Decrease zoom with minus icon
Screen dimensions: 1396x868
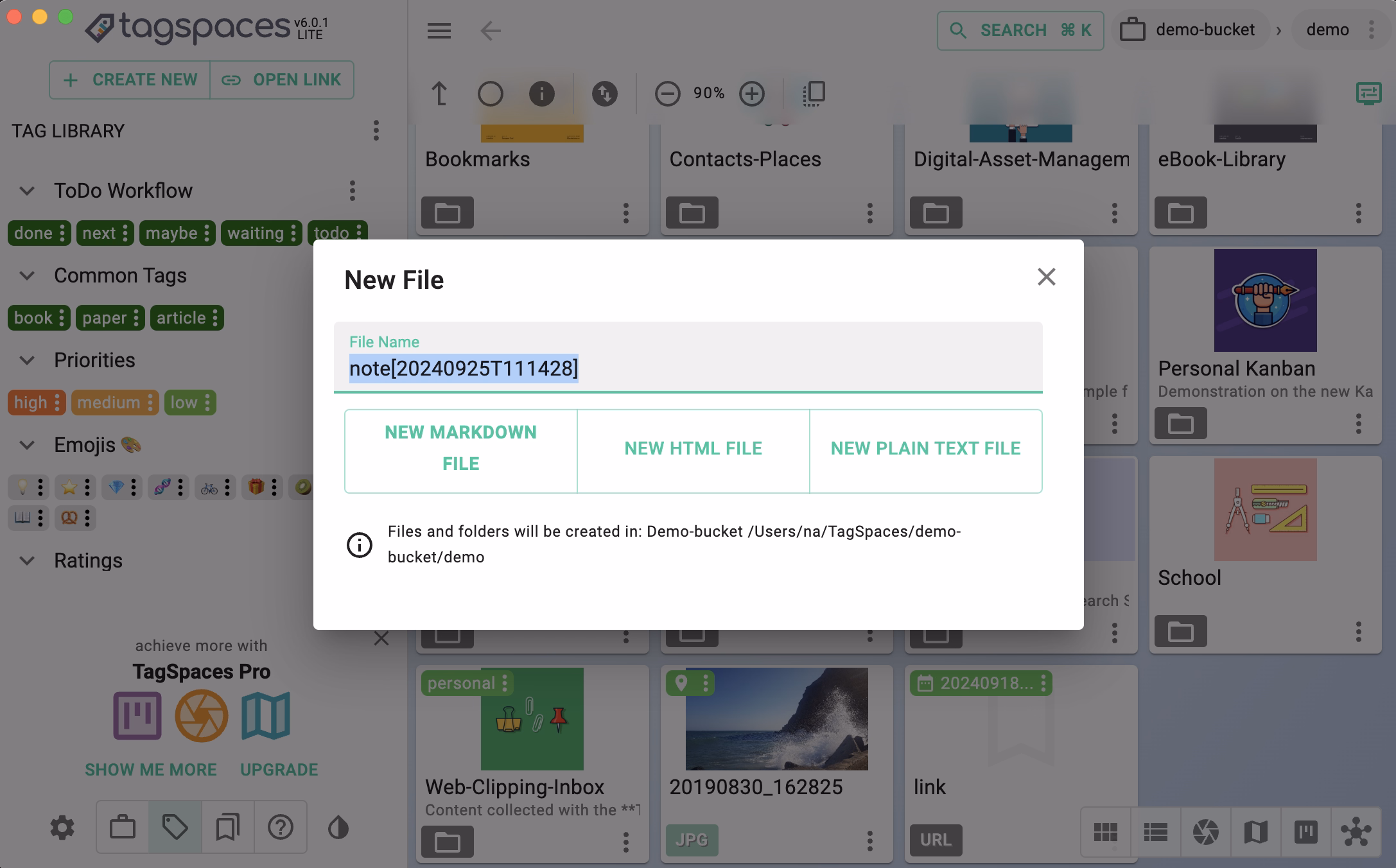pos(667,94)
